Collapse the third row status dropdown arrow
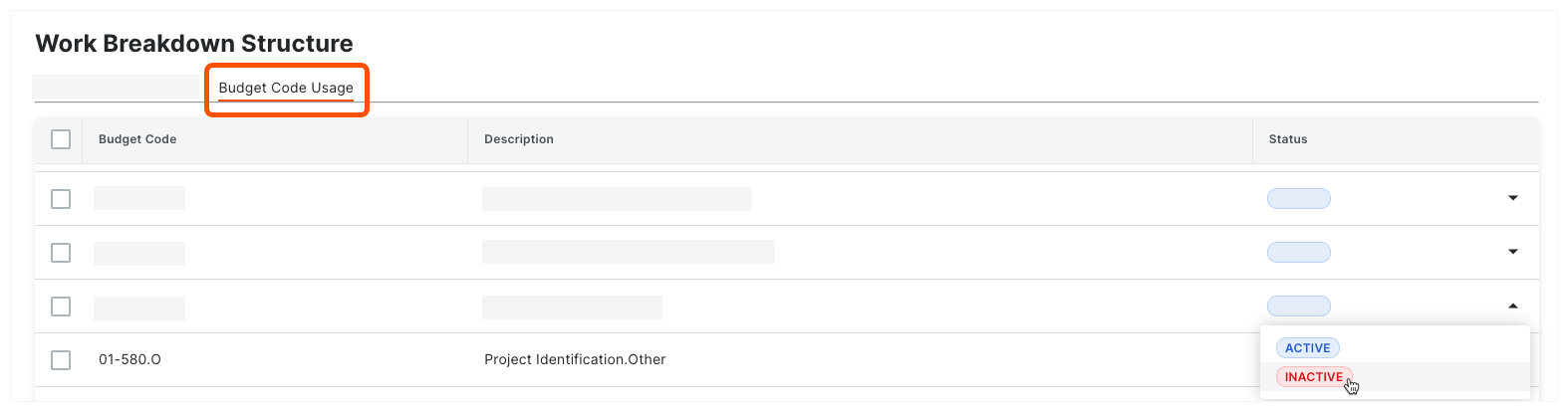 [x=1512, y=306]
